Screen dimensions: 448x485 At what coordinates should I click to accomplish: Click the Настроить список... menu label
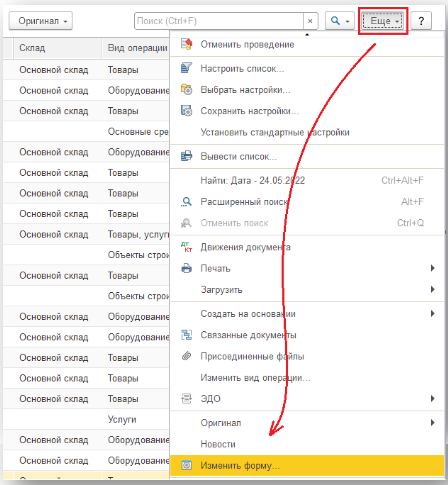click(x=242, y=69)
